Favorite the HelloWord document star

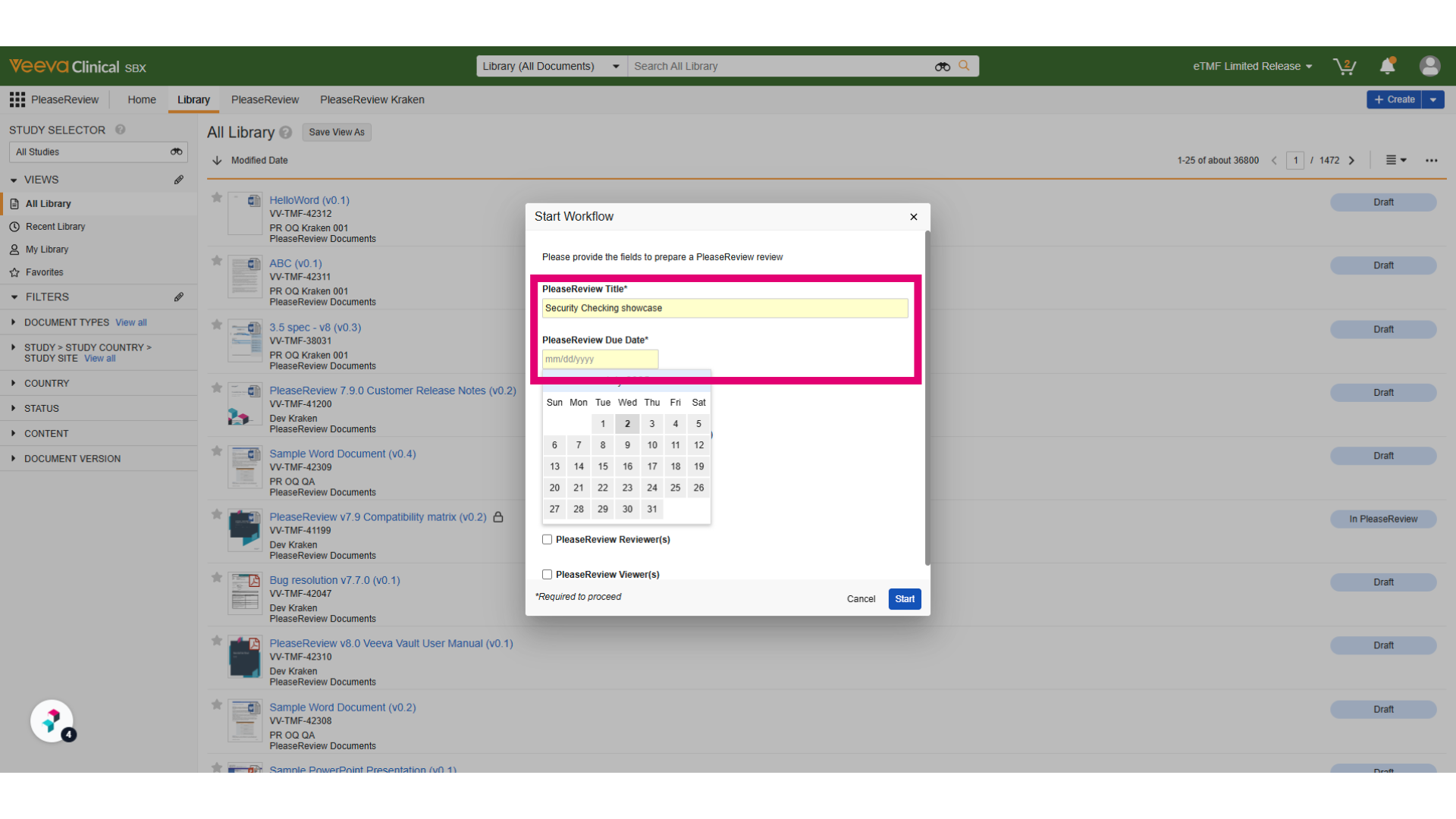click(x=217, y=198)
